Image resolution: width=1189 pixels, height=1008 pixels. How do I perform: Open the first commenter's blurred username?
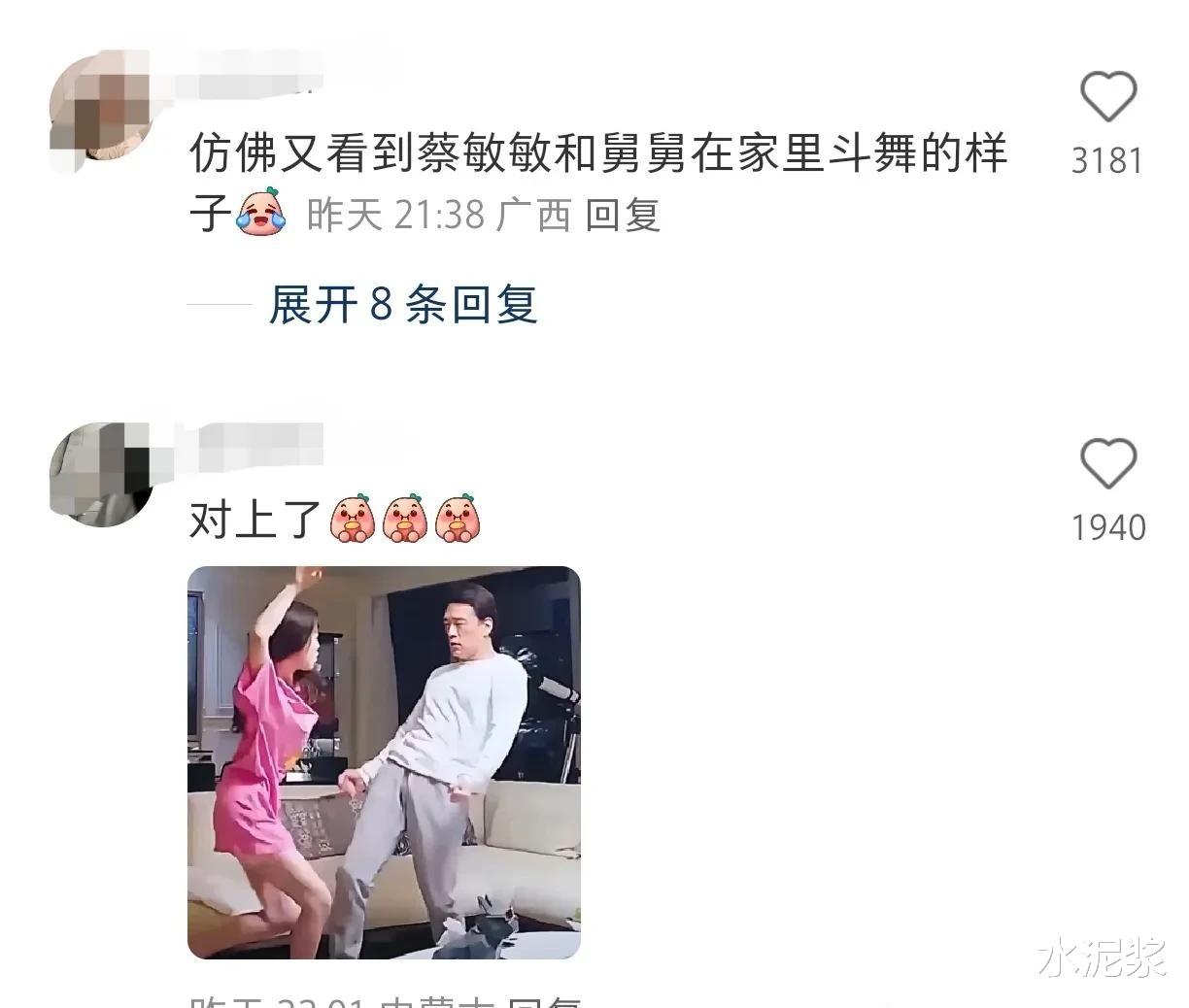click(255, 74)
